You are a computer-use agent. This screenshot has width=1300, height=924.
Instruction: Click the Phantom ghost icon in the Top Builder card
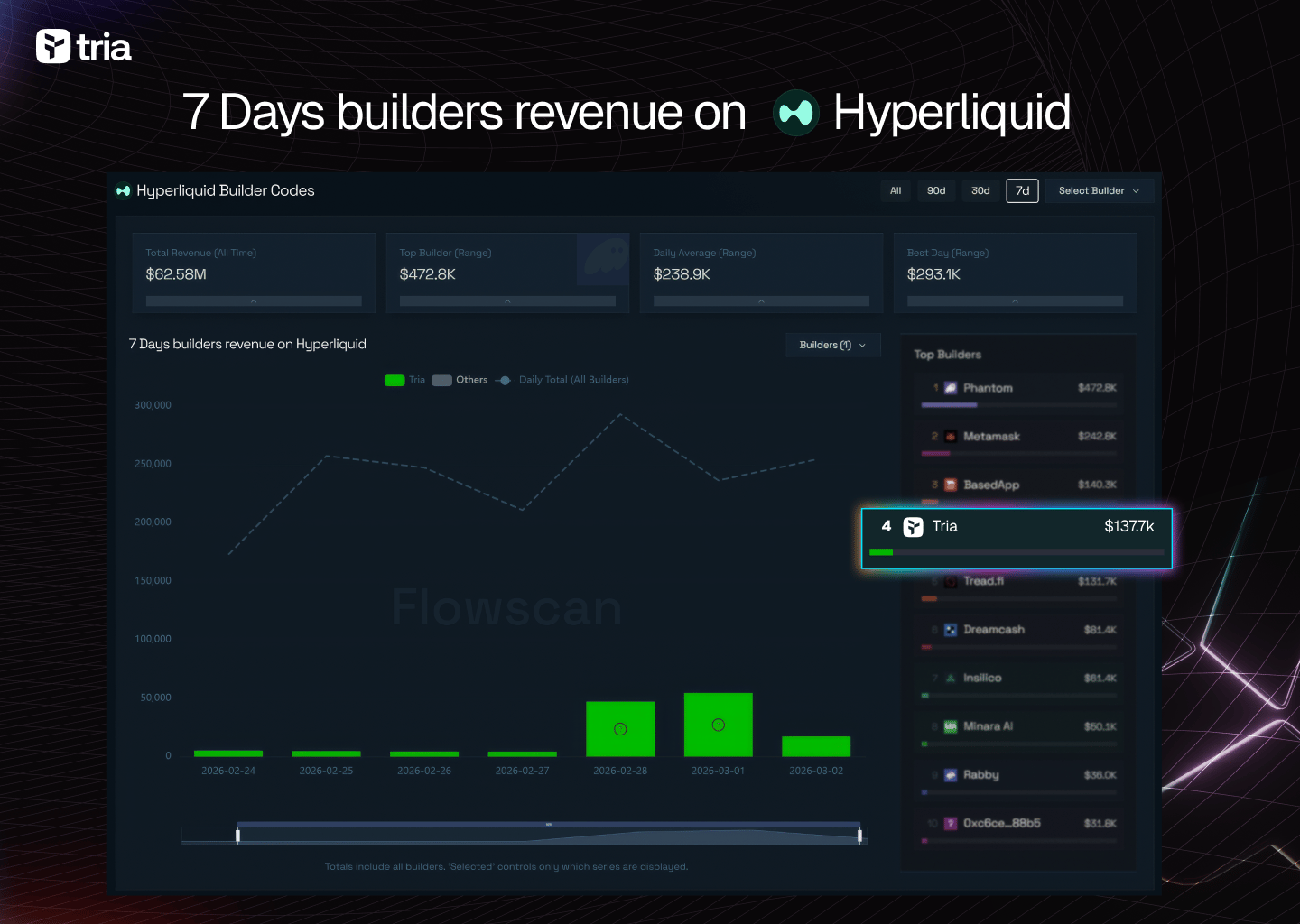[x=603, y=259]
